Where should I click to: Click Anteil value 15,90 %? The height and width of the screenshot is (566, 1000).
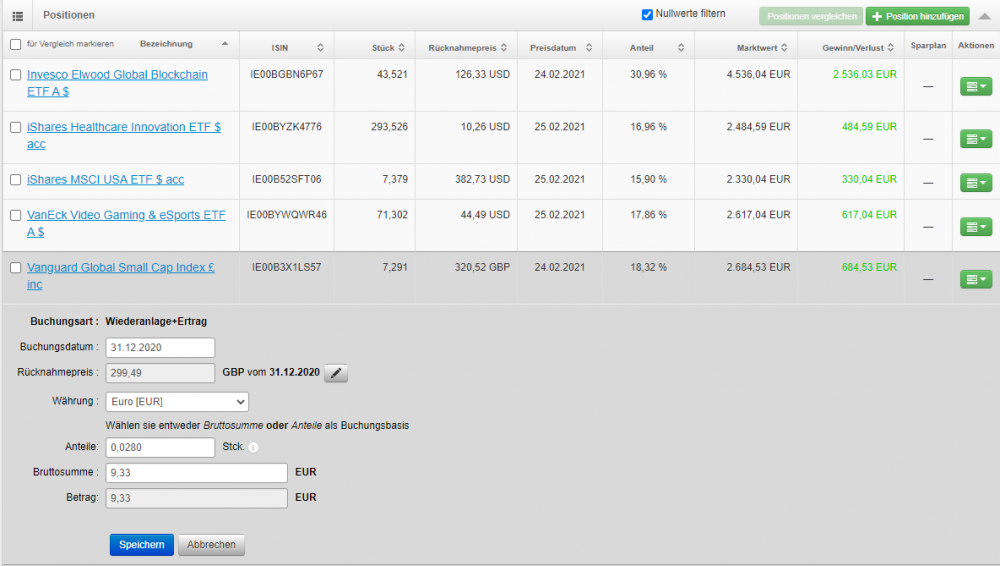click(x=649, y=179)
